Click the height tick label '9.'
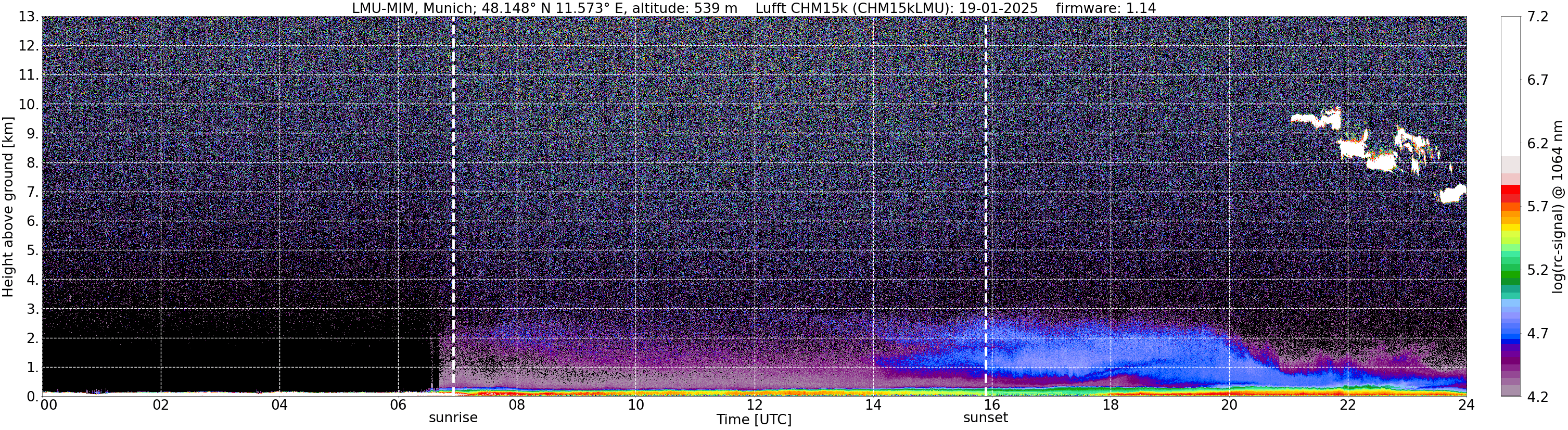 [33, 134]
